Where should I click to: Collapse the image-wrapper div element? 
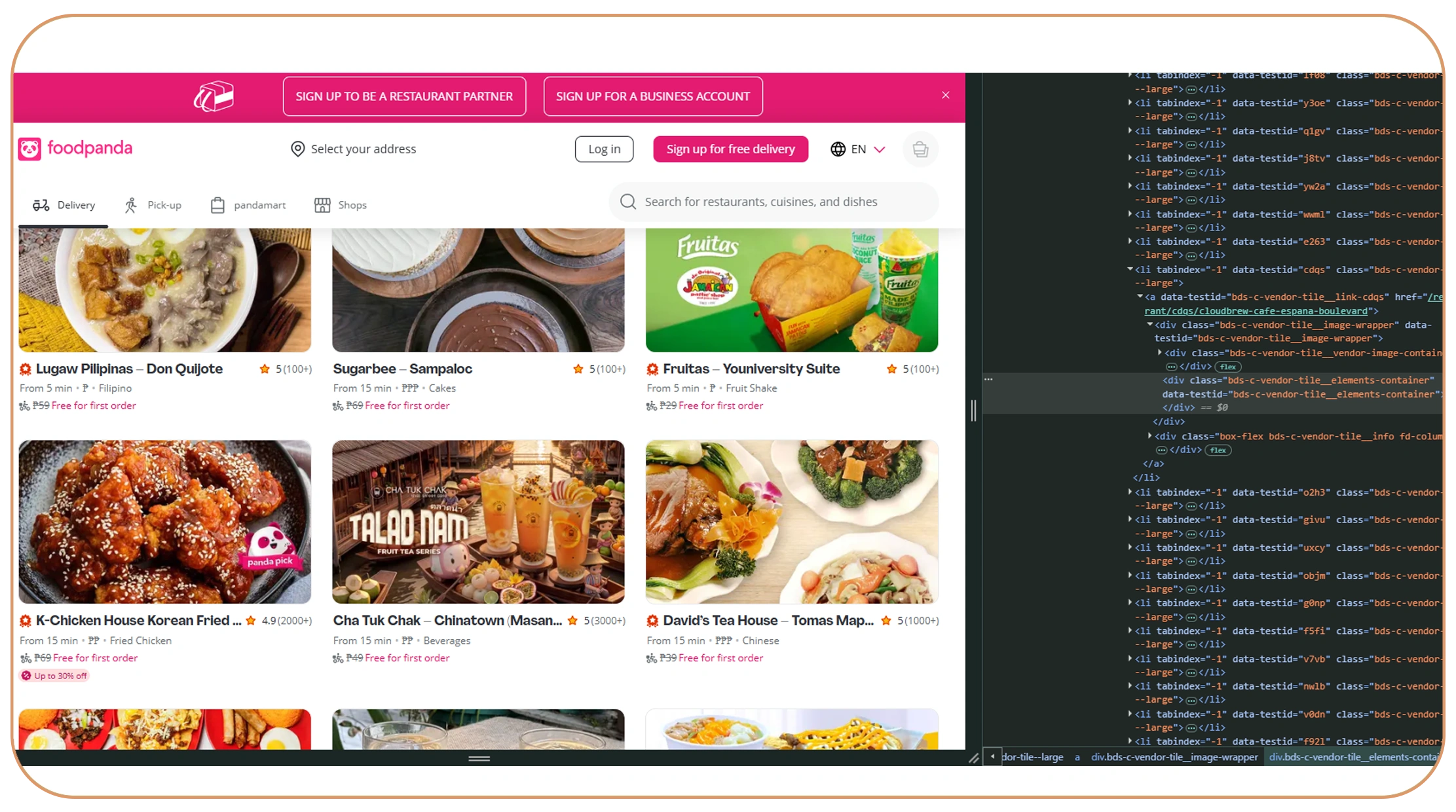[1149, 325]
